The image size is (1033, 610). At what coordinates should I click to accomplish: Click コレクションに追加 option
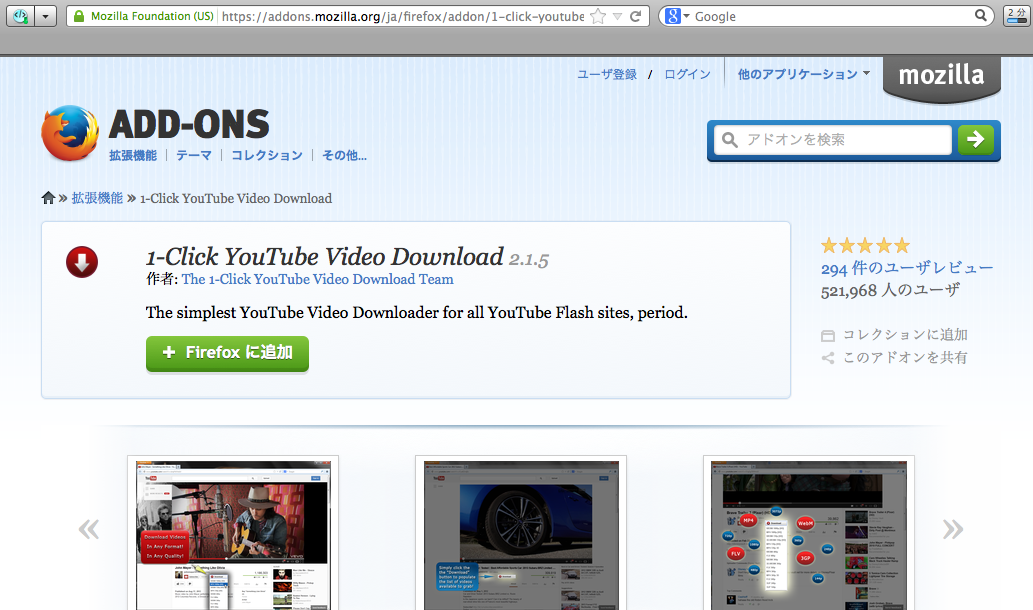(895, 335)
